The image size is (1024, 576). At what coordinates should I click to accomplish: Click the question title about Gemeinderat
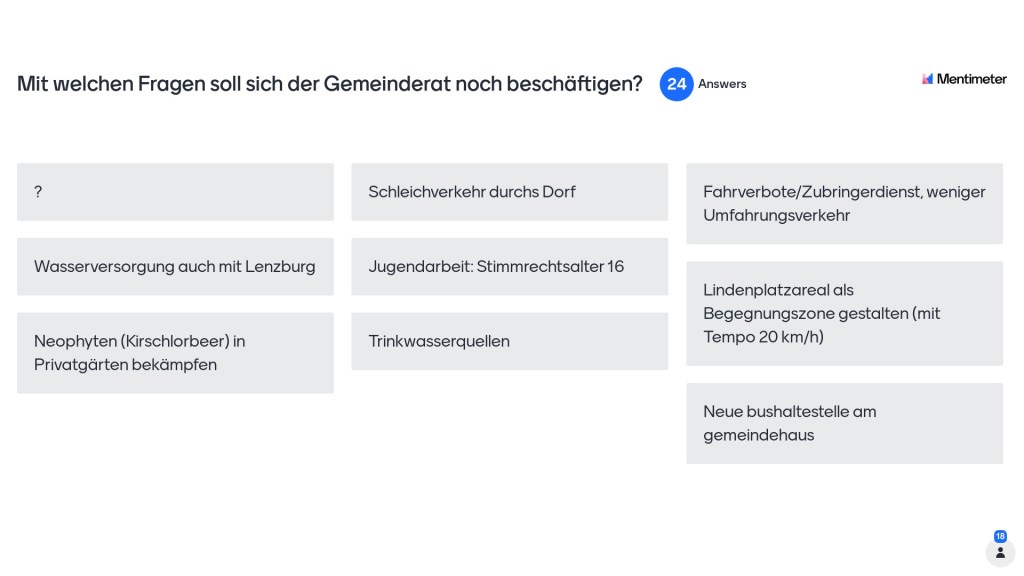coord(330,84)
